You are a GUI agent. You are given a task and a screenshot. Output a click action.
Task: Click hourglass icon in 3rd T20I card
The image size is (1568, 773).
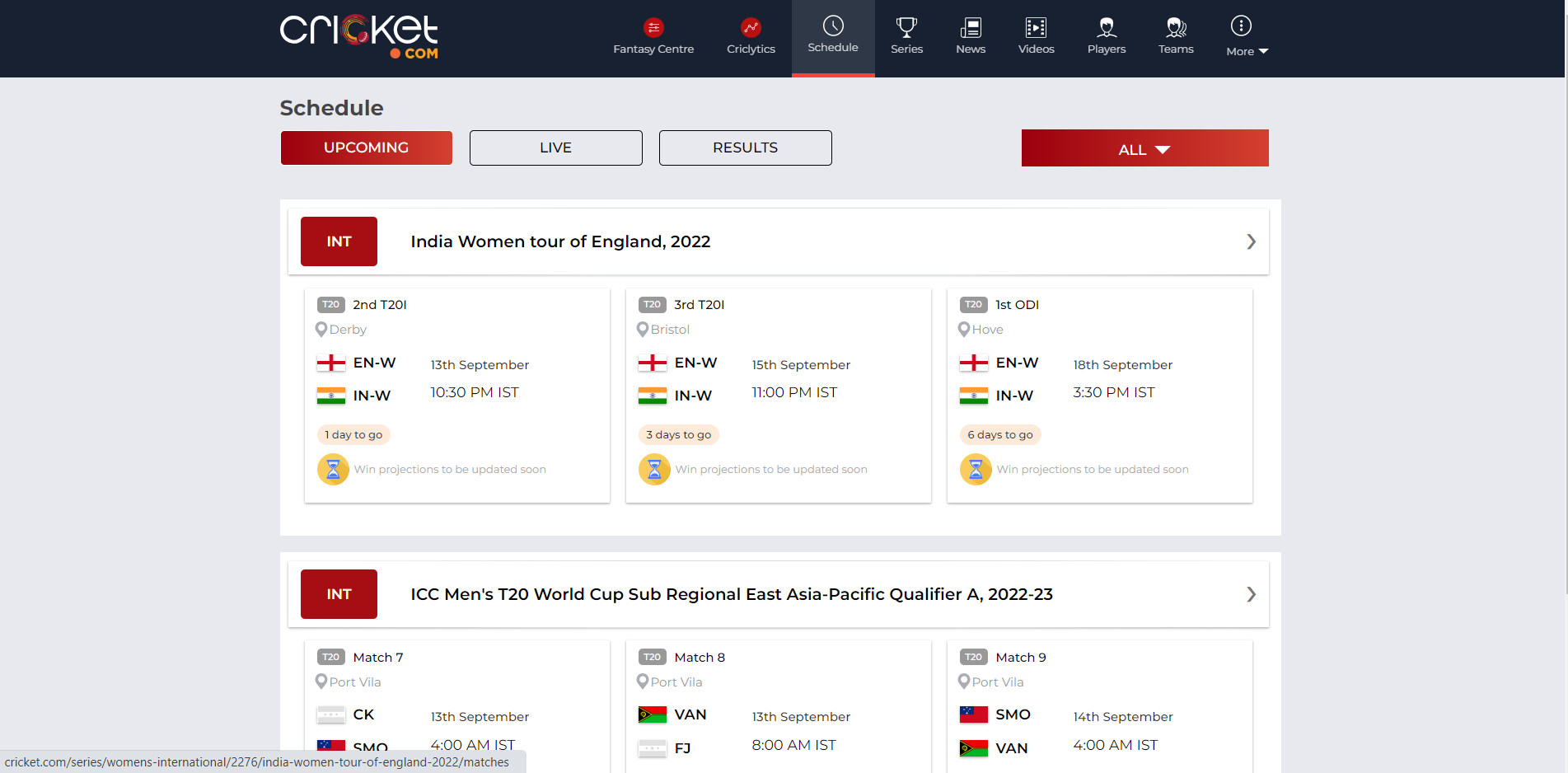654,470
